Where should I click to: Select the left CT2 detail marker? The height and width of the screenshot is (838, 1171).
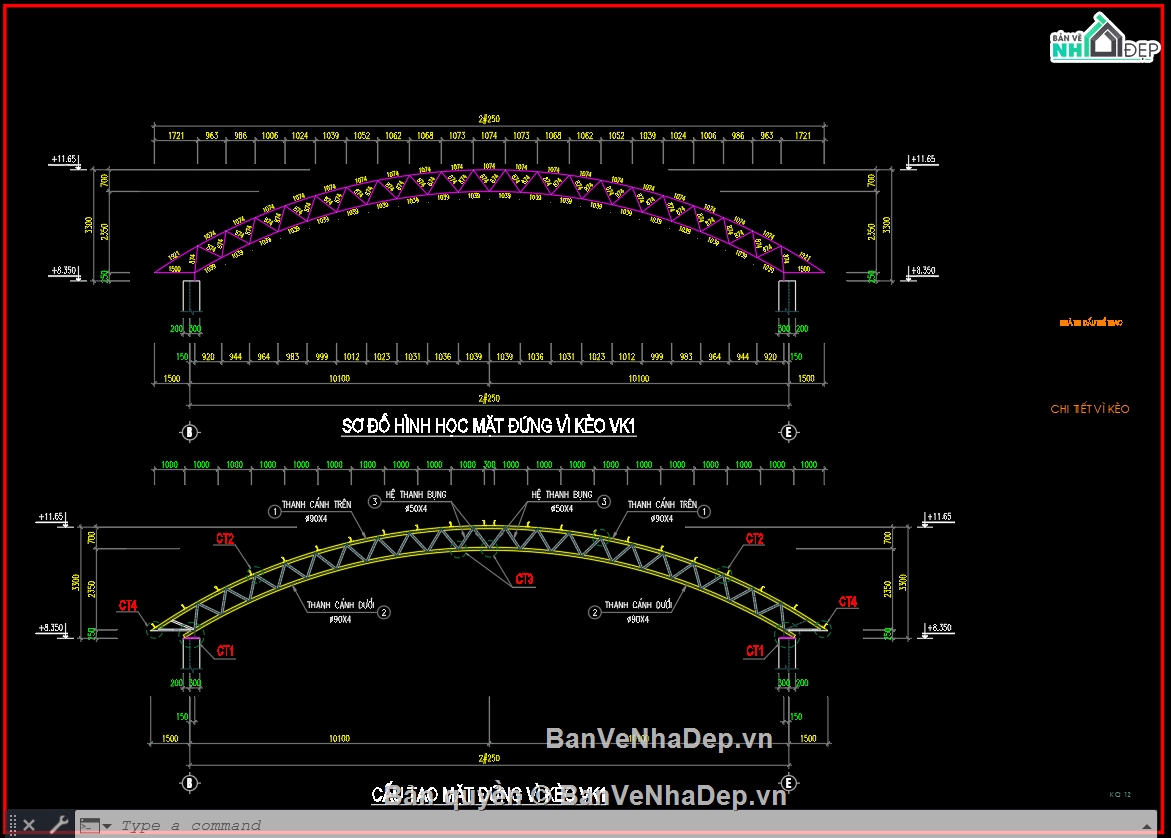tap(225, 539)
